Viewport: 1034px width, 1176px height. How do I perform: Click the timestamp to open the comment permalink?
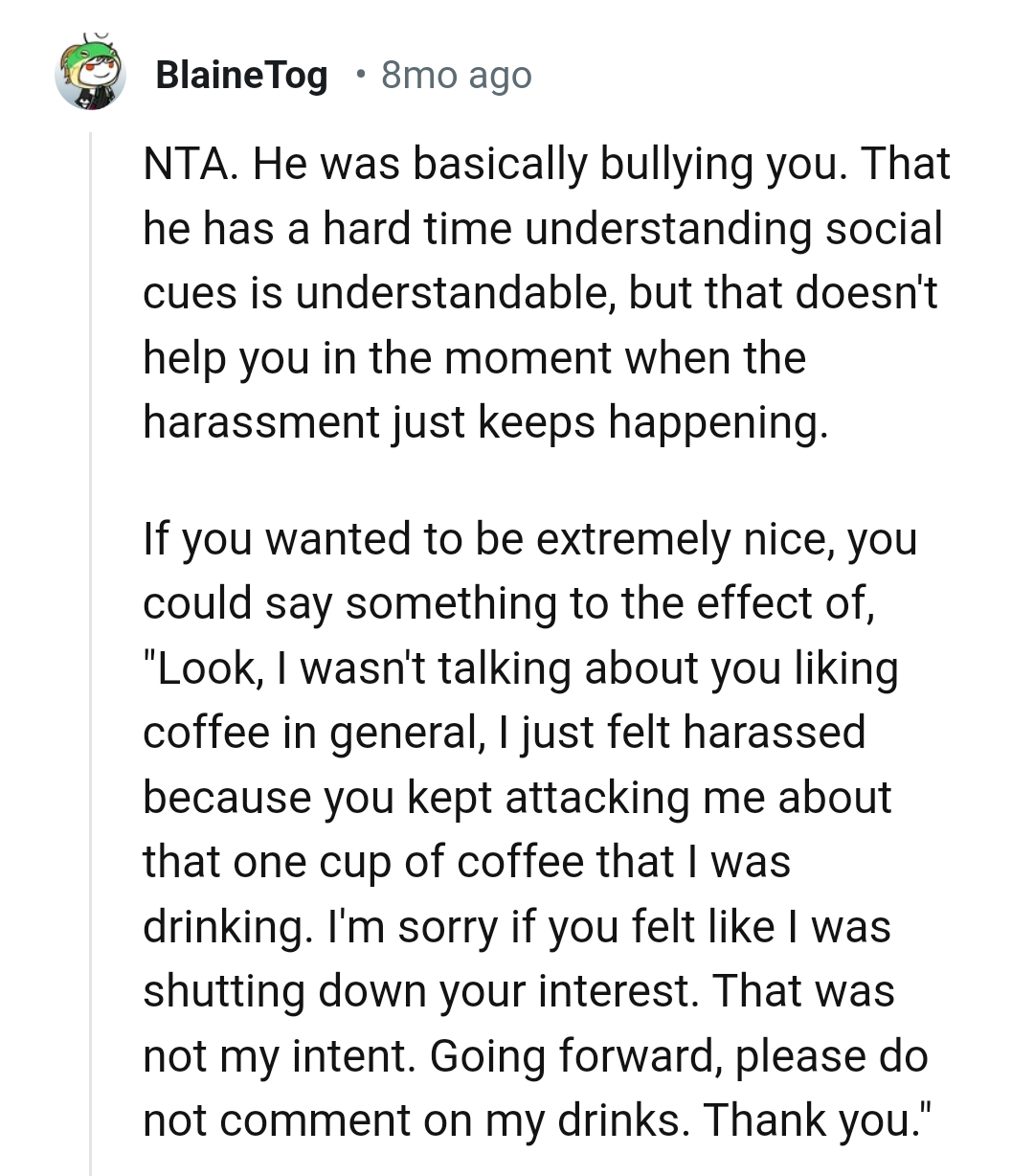point(456,74)
